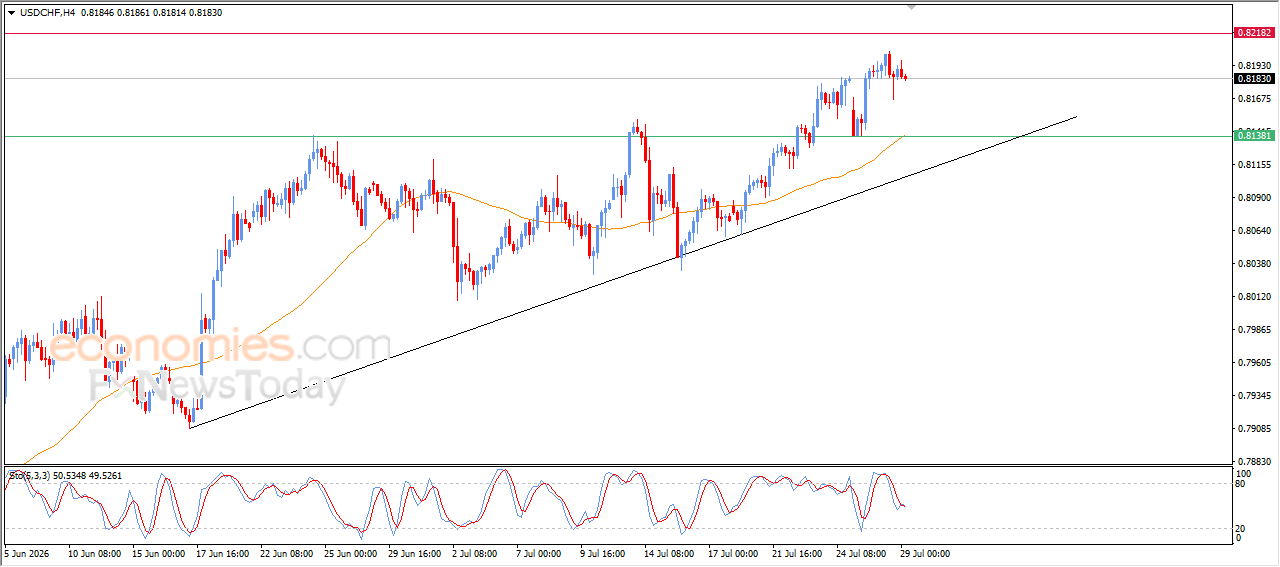Select the red 0.82182 price level tag
1280x567 pixels.
1254,33
